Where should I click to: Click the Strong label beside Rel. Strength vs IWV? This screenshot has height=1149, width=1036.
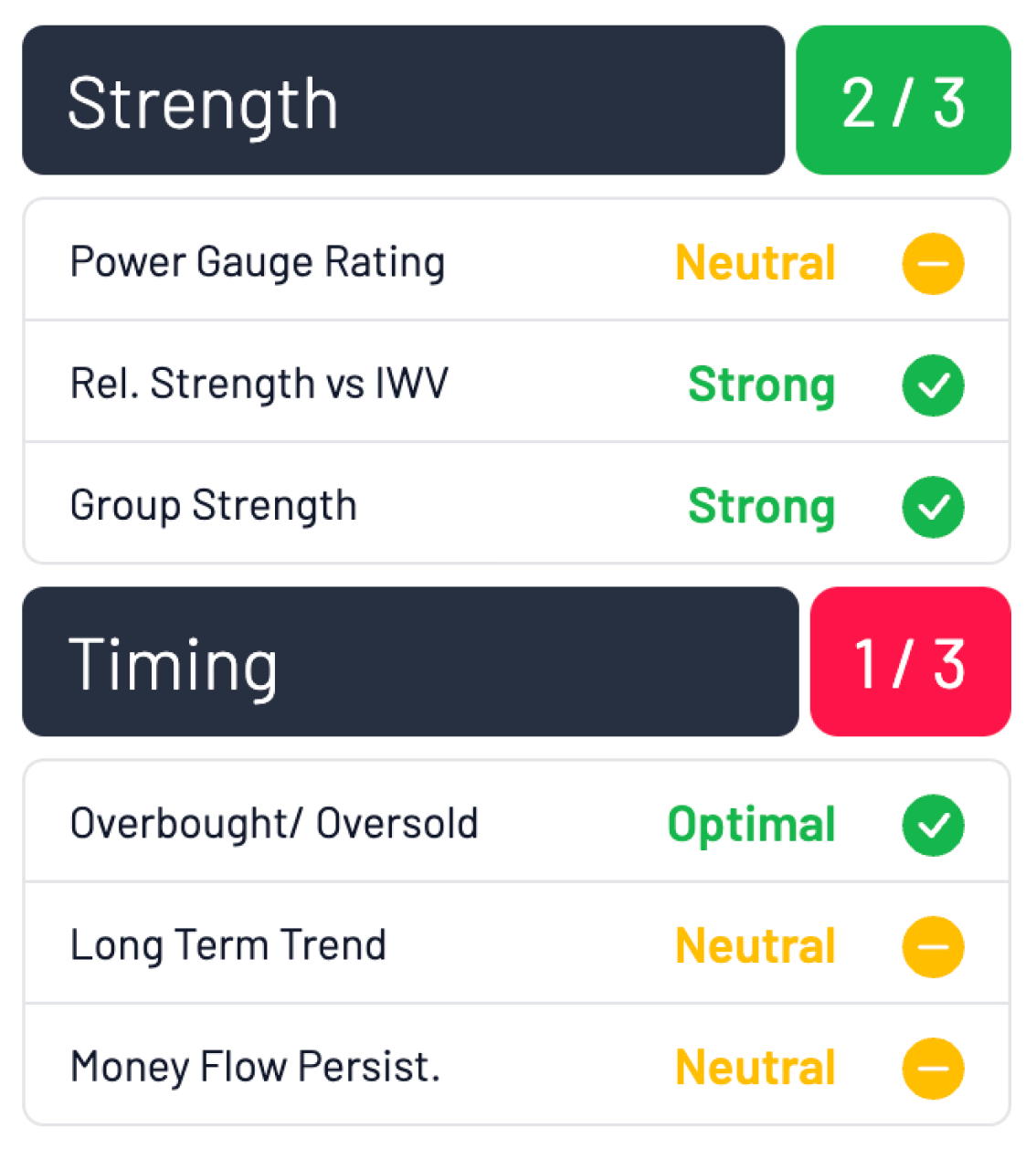762,385
